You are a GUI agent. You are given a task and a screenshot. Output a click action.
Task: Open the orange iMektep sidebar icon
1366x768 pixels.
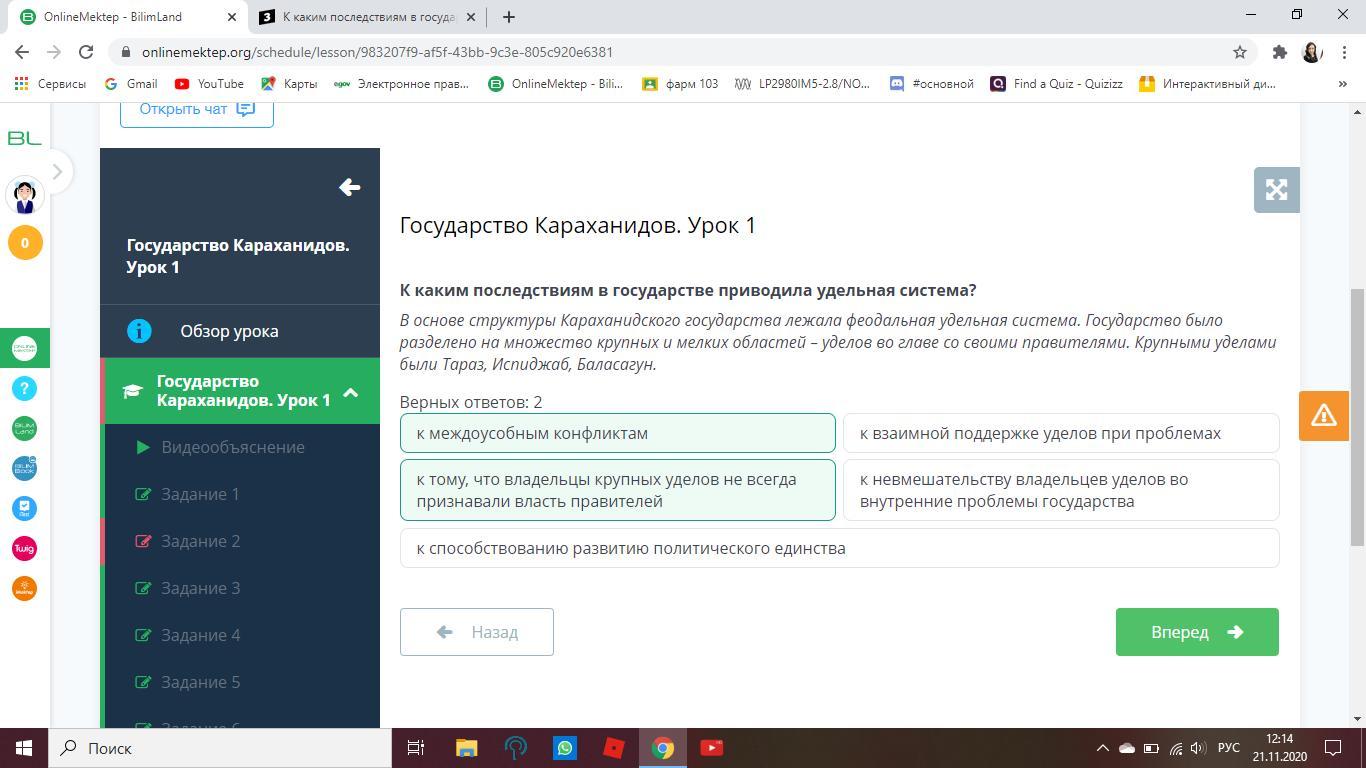(25, 588)
